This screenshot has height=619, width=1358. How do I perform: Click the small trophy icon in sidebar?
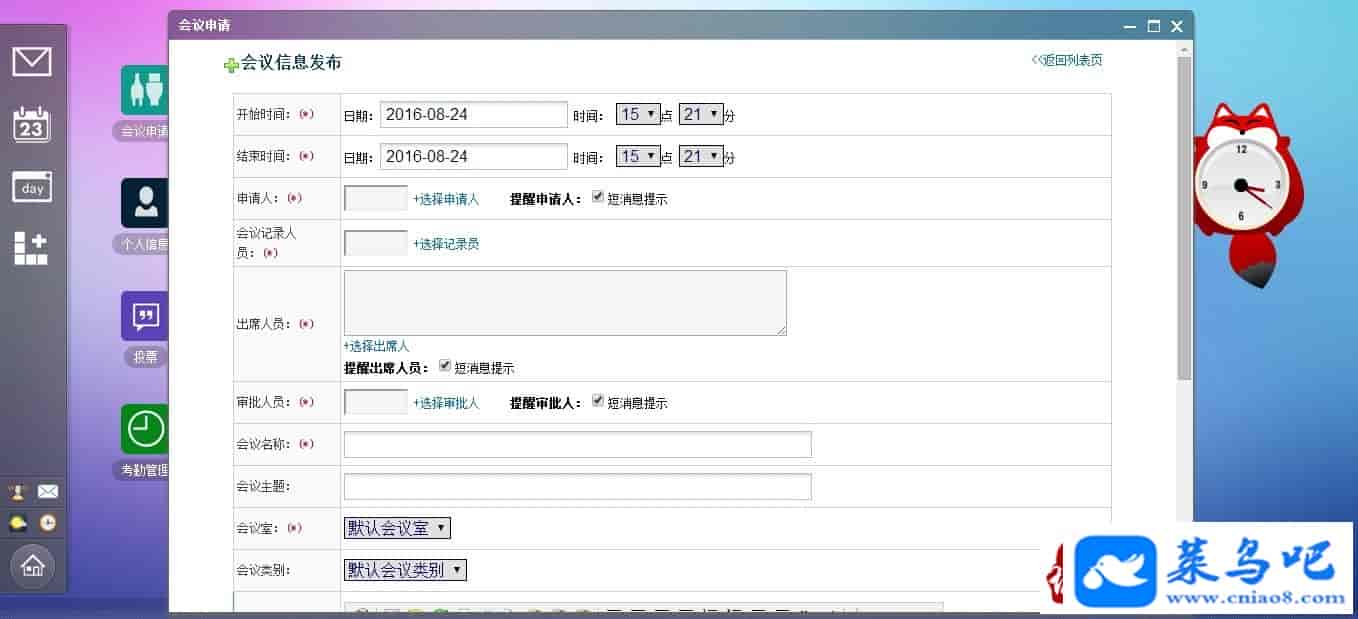pos(17,492)
